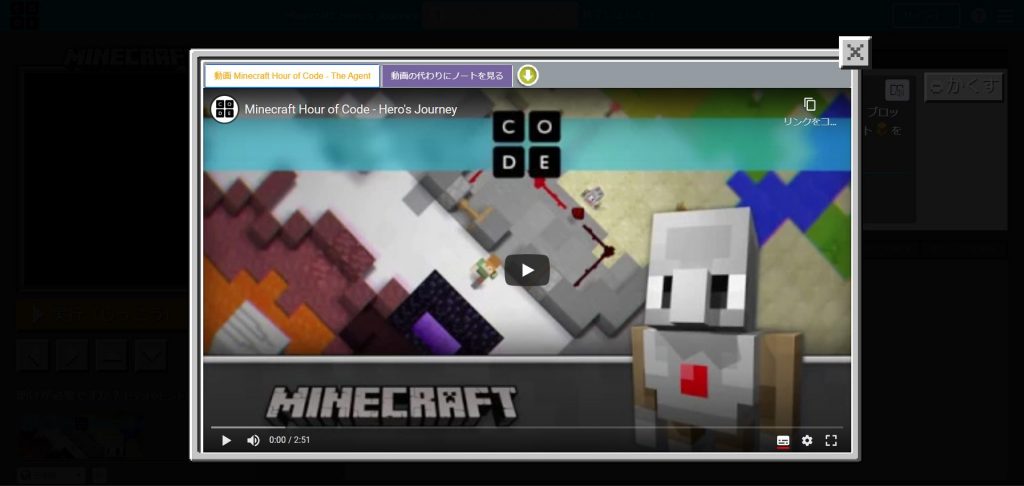The image size is (1024, 486).
Task: Copy video link icon at top right
Action: 810,105
